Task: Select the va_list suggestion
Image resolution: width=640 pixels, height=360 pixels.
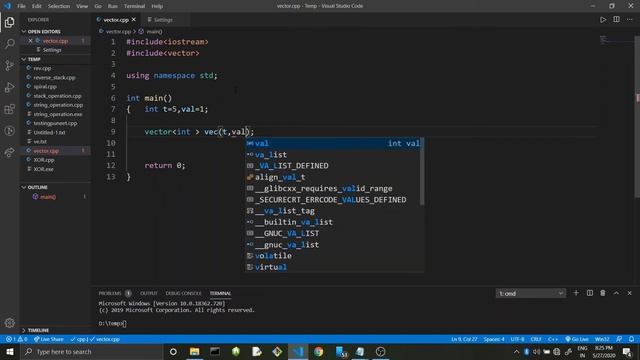Action: 333,155
